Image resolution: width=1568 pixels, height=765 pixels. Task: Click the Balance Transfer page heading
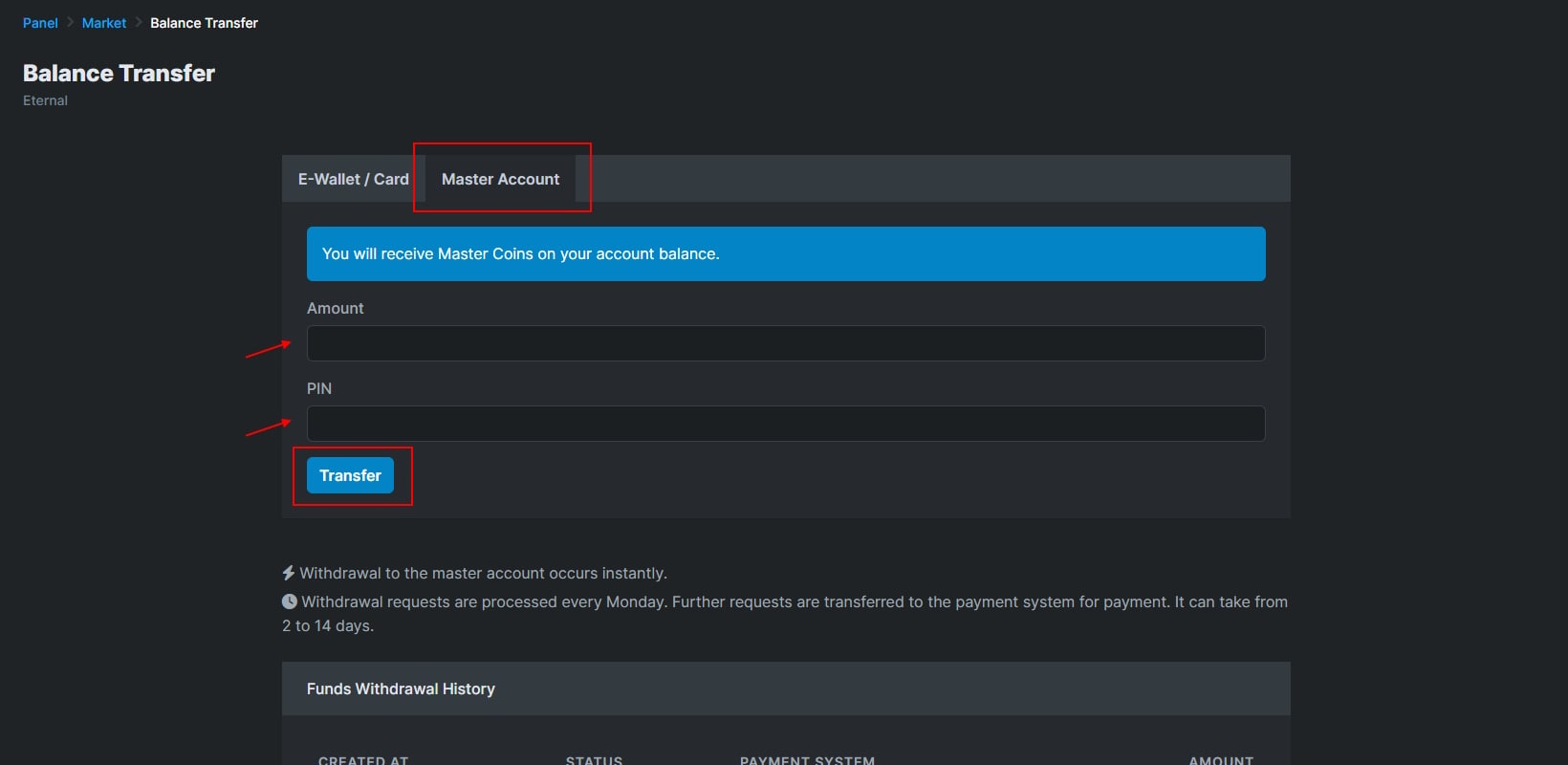[119, 74]
